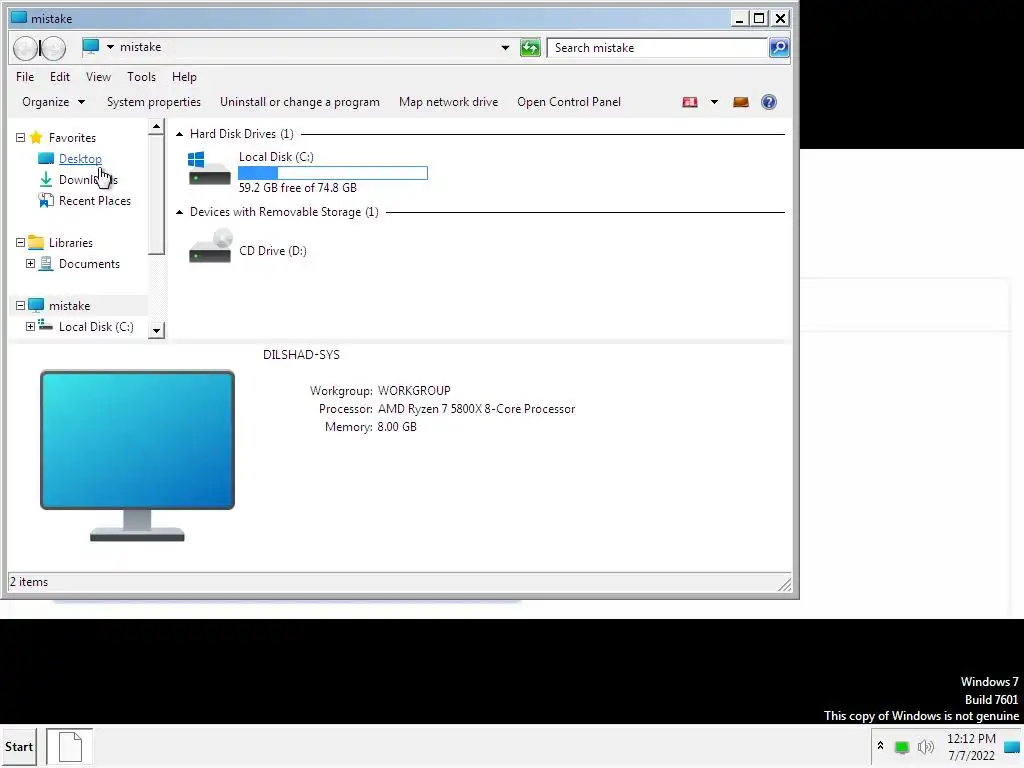The image size is (1024, 768).
Task: Select Downloads in Favorites
Action: 88,180
